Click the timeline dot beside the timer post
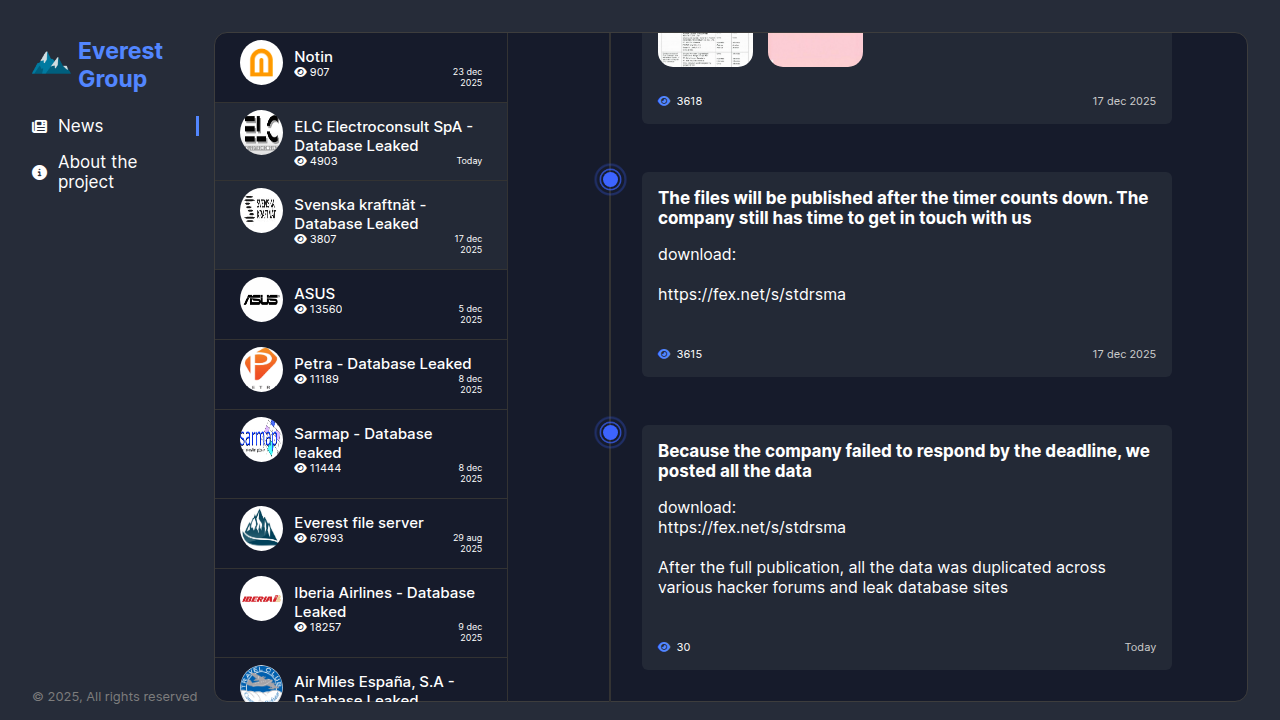The height and width of the screenshot is (720, 1280). pyautogui.click(x=611, y=180)
